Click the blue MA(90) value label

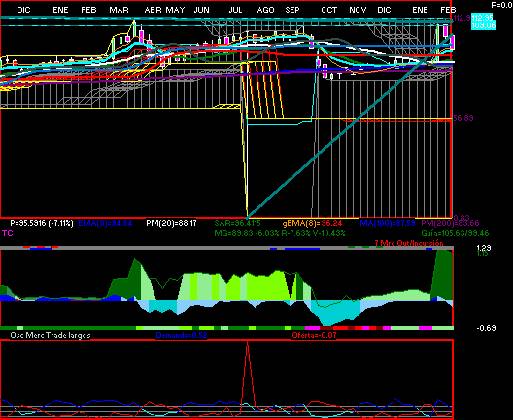click(x=387, y=223)
